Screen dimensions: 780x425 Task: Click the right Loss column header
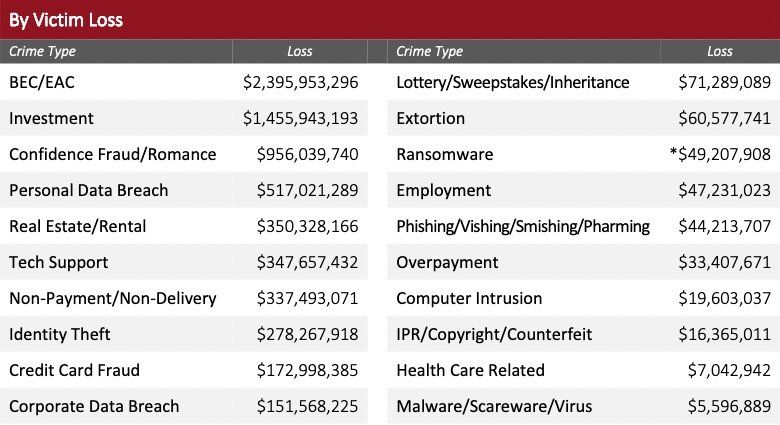[x=719, y=51]
